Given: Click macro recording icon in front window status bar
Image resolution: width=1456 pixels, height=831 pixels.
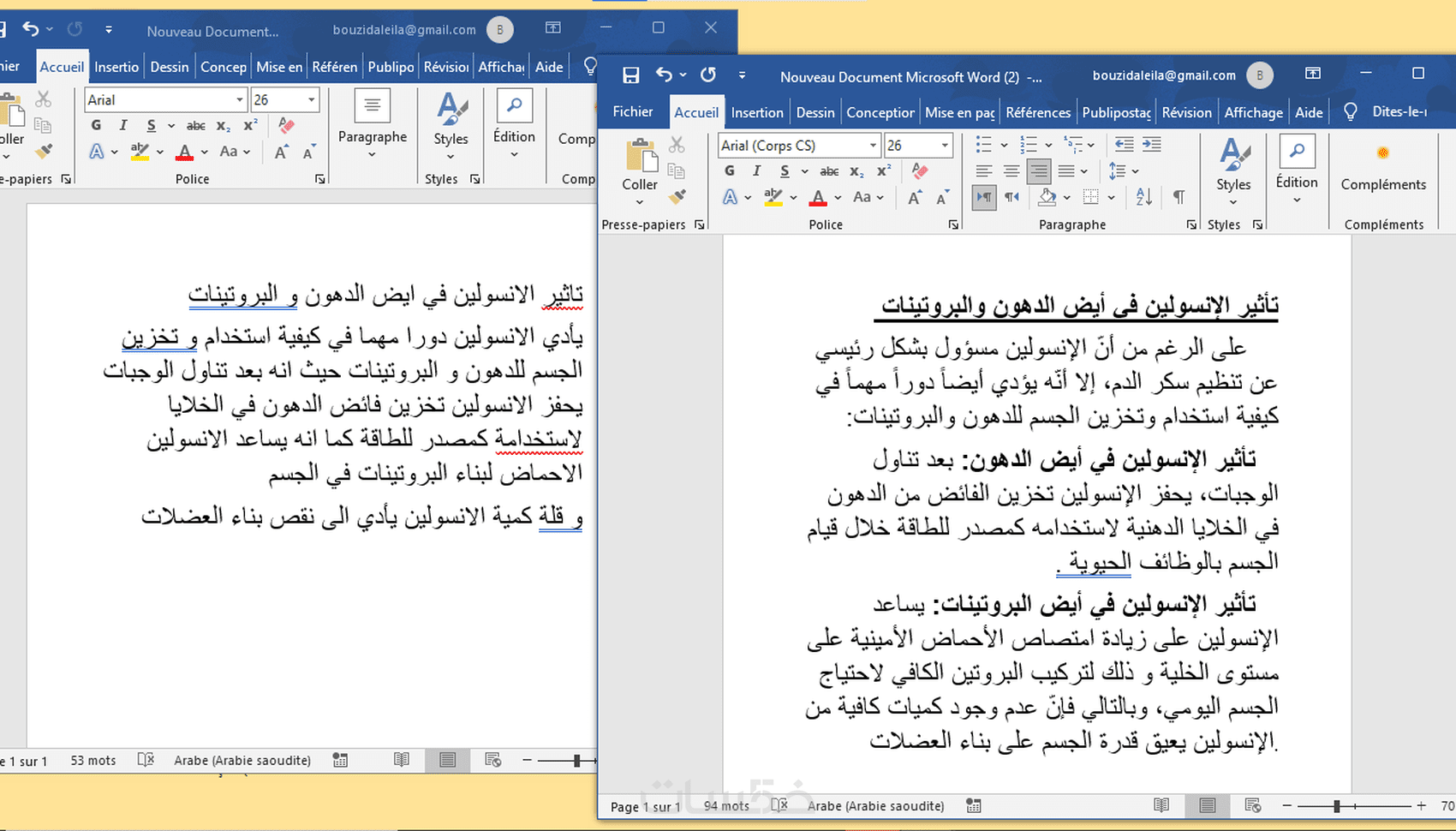Looking at the screenshot, I should pos(973,805).
